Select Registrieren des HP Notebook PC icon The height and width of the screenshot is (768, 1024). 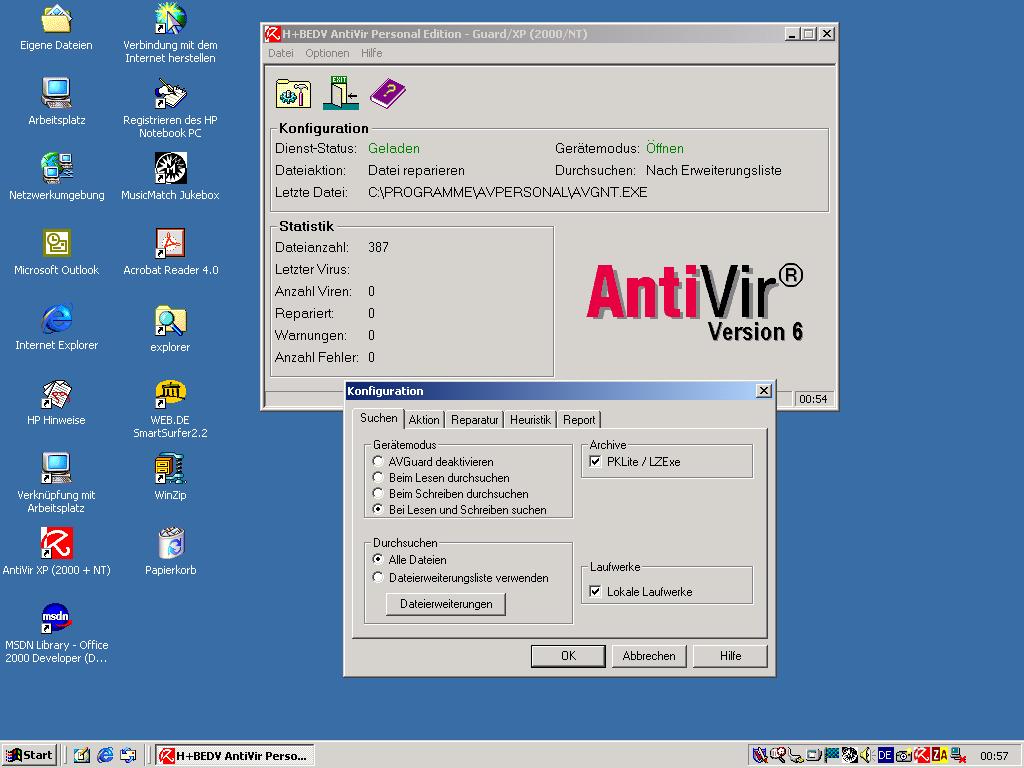tap(170, 108)
